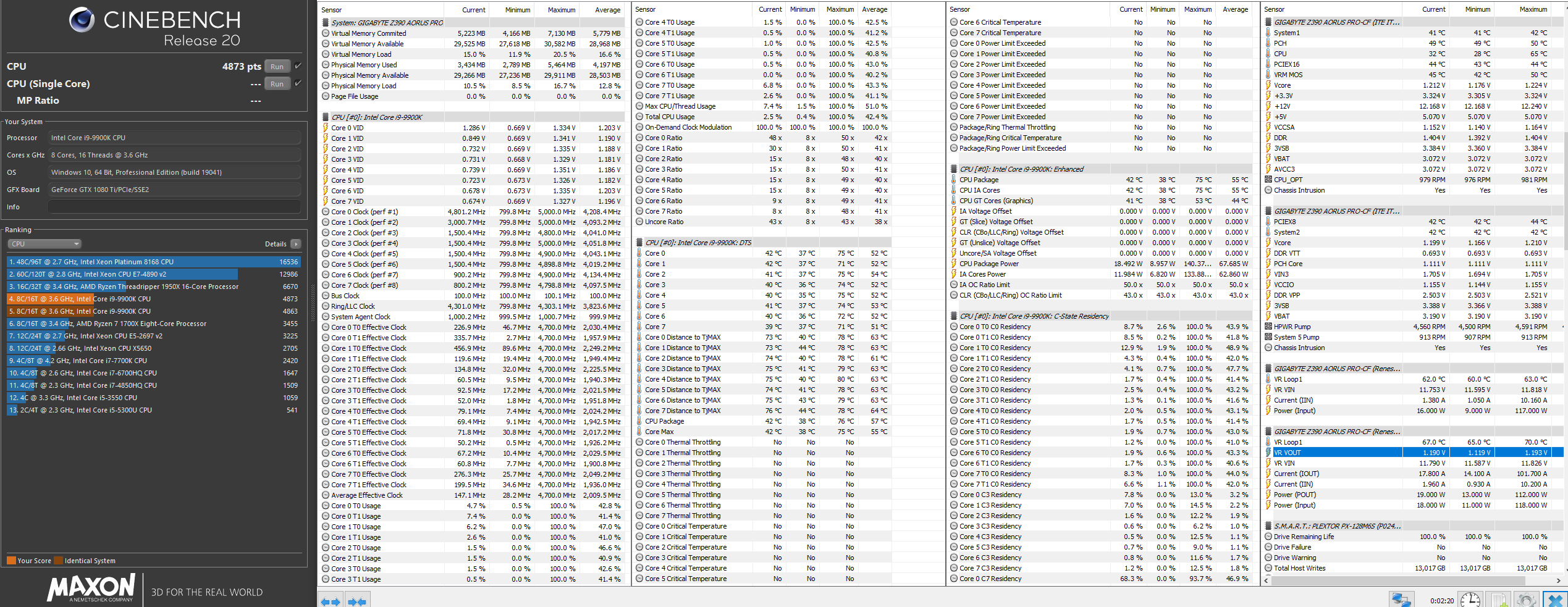The width and height of the screenshot is (1568, 607).
Task: Click the horizontal scrollbar right arrow
Action: point(1558,580)
